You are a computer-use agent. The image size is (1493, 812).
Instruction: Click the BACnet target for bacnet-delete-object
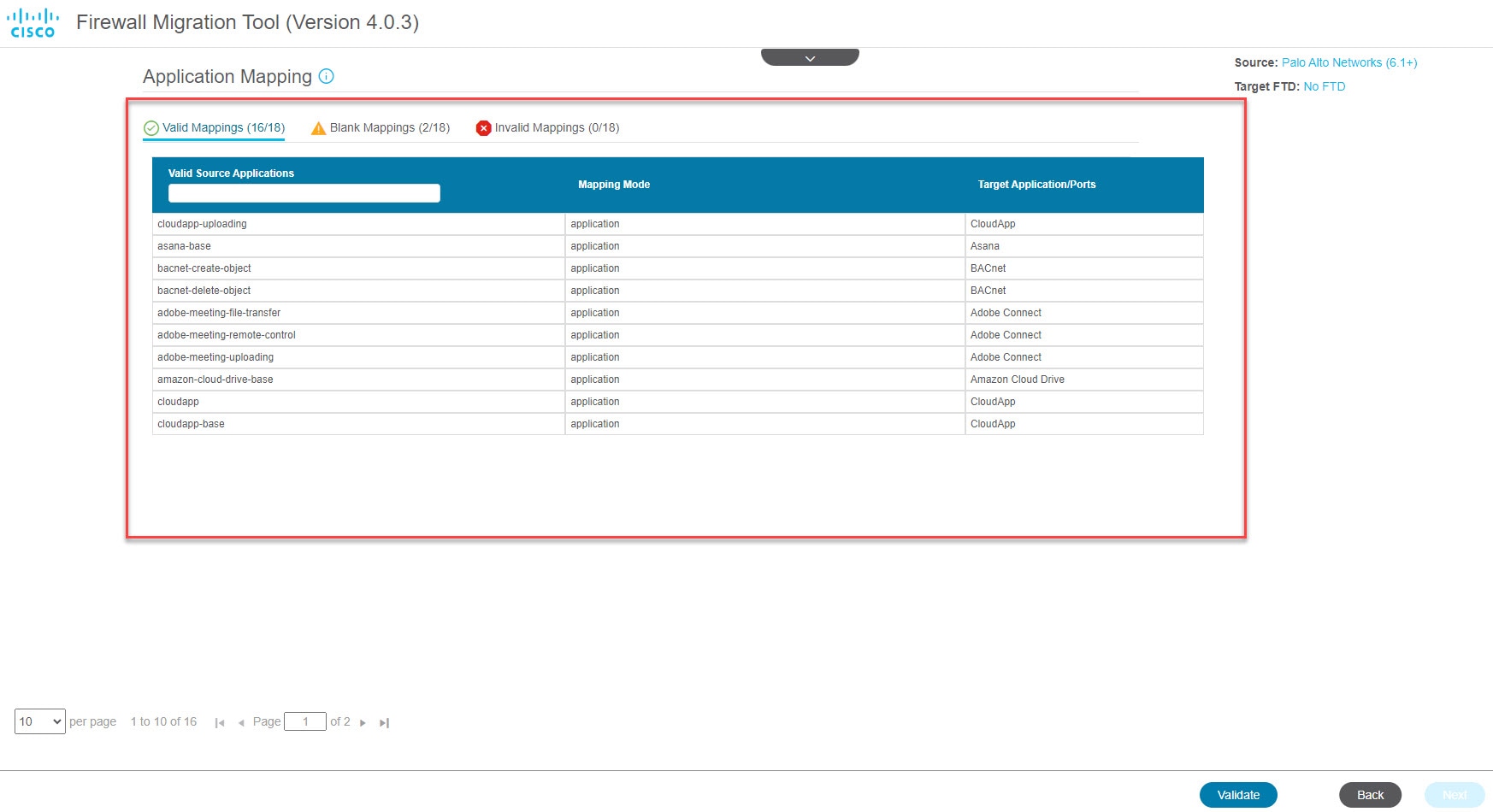[1084, 291]
